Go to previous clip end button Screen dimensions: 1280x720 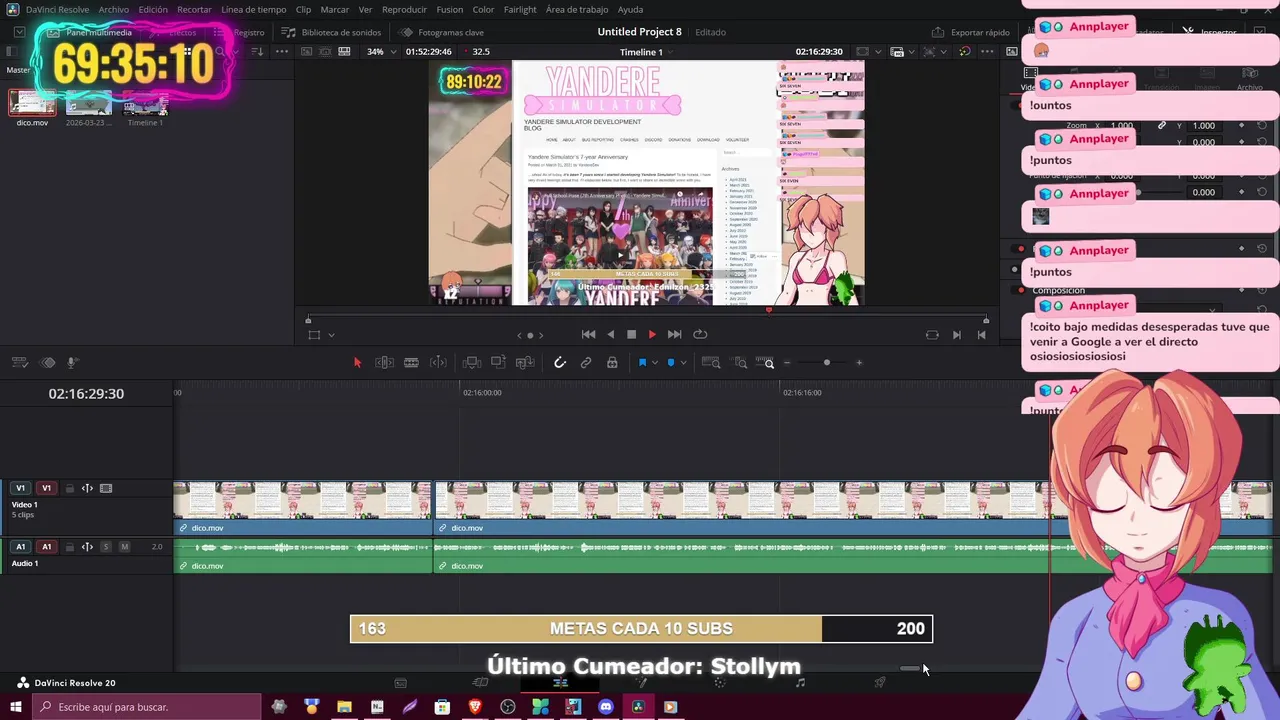pyautogui.click(x=981, y=335)
